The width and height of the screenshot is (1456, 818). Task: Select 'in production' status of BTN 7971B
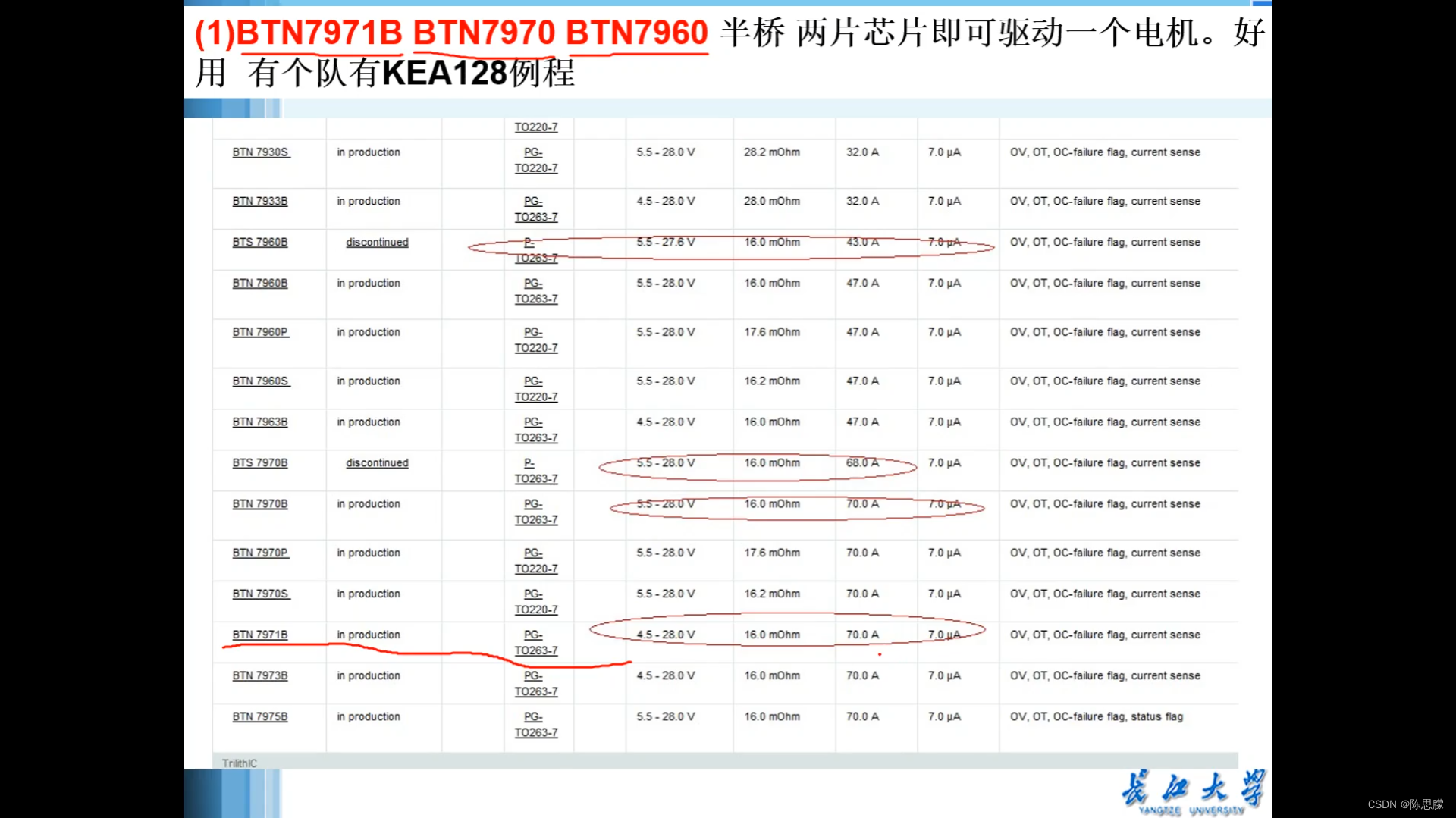[369, 635]
